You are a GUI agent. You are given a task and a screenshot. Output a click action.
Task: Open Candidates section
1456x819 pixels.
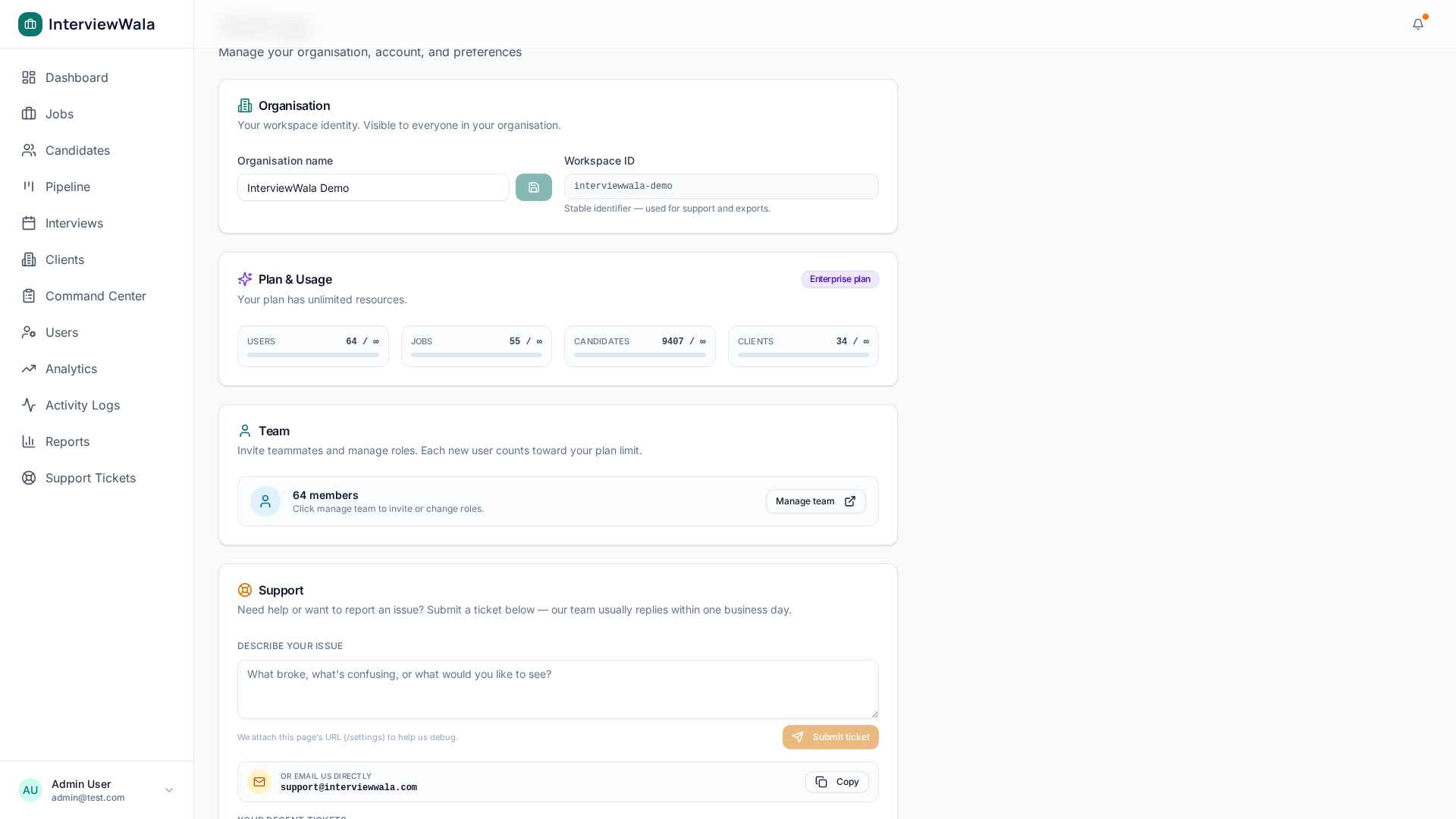click(x=97, y=150)
